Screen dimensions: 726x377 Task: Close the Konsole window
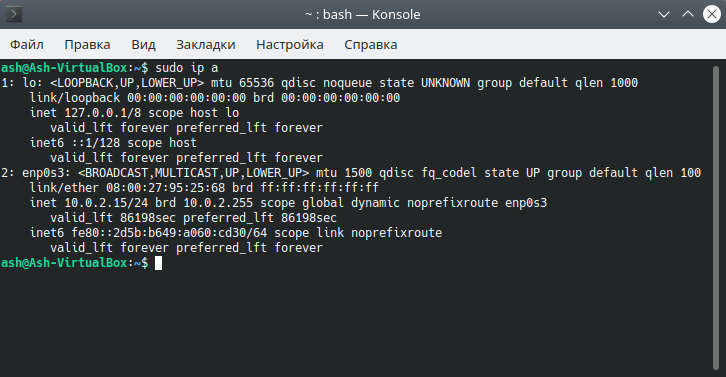(712, 14)
